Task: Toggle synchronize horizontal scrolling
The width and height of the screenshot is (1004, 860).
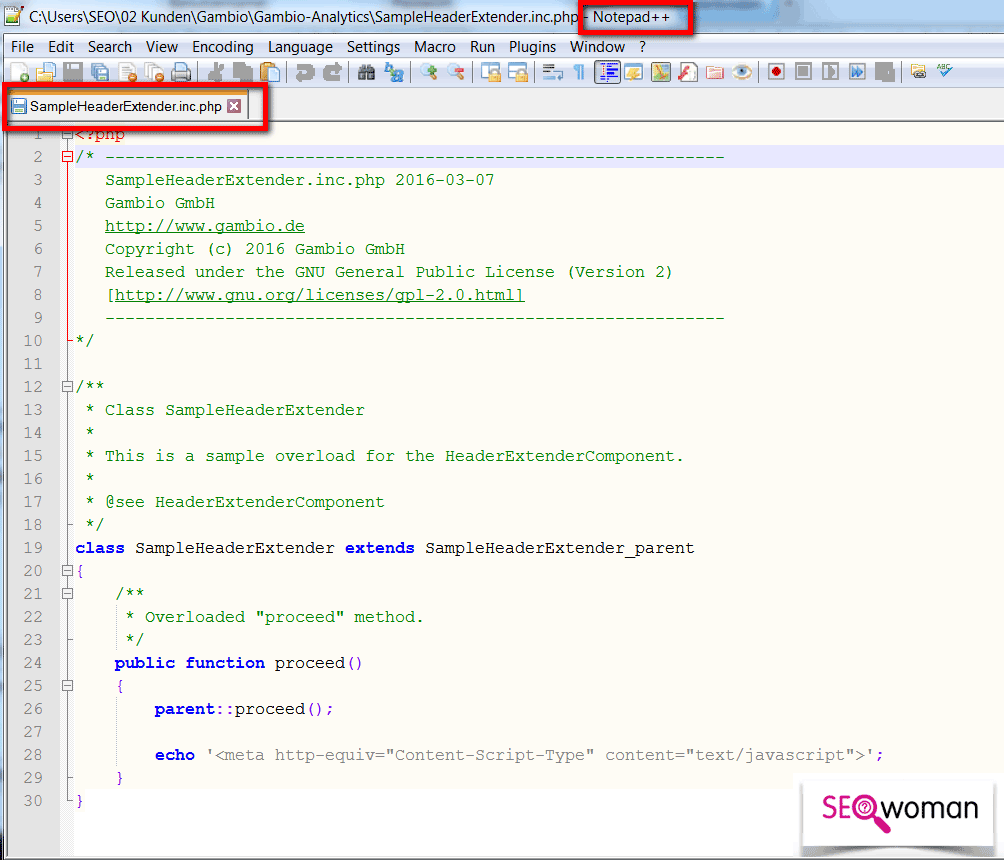Action: (x=517, y=72)
